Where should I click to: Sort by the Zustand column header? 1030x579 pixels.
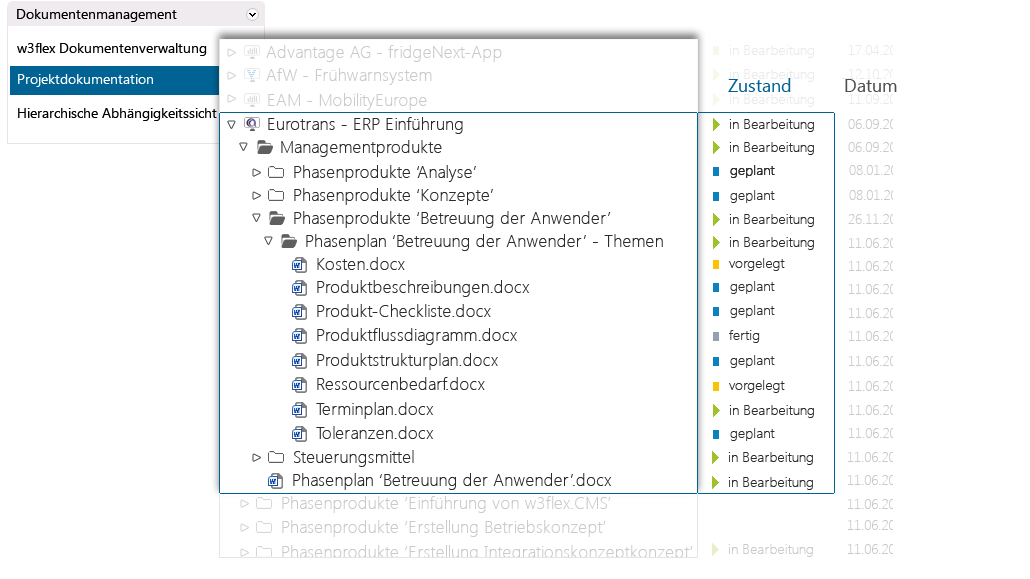(x=759, y=86)
